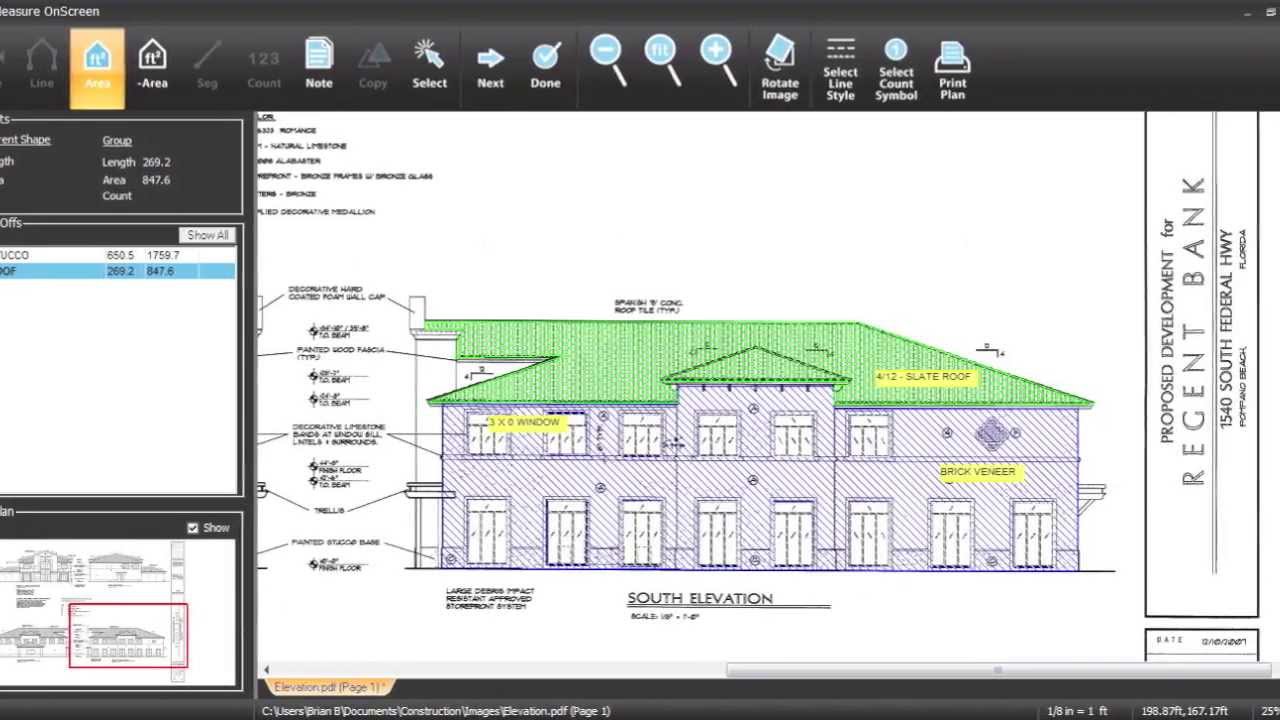Click the Next arrow button
Image resolution: width=1280 pixels, height=720 pixels.
[490, 66]
